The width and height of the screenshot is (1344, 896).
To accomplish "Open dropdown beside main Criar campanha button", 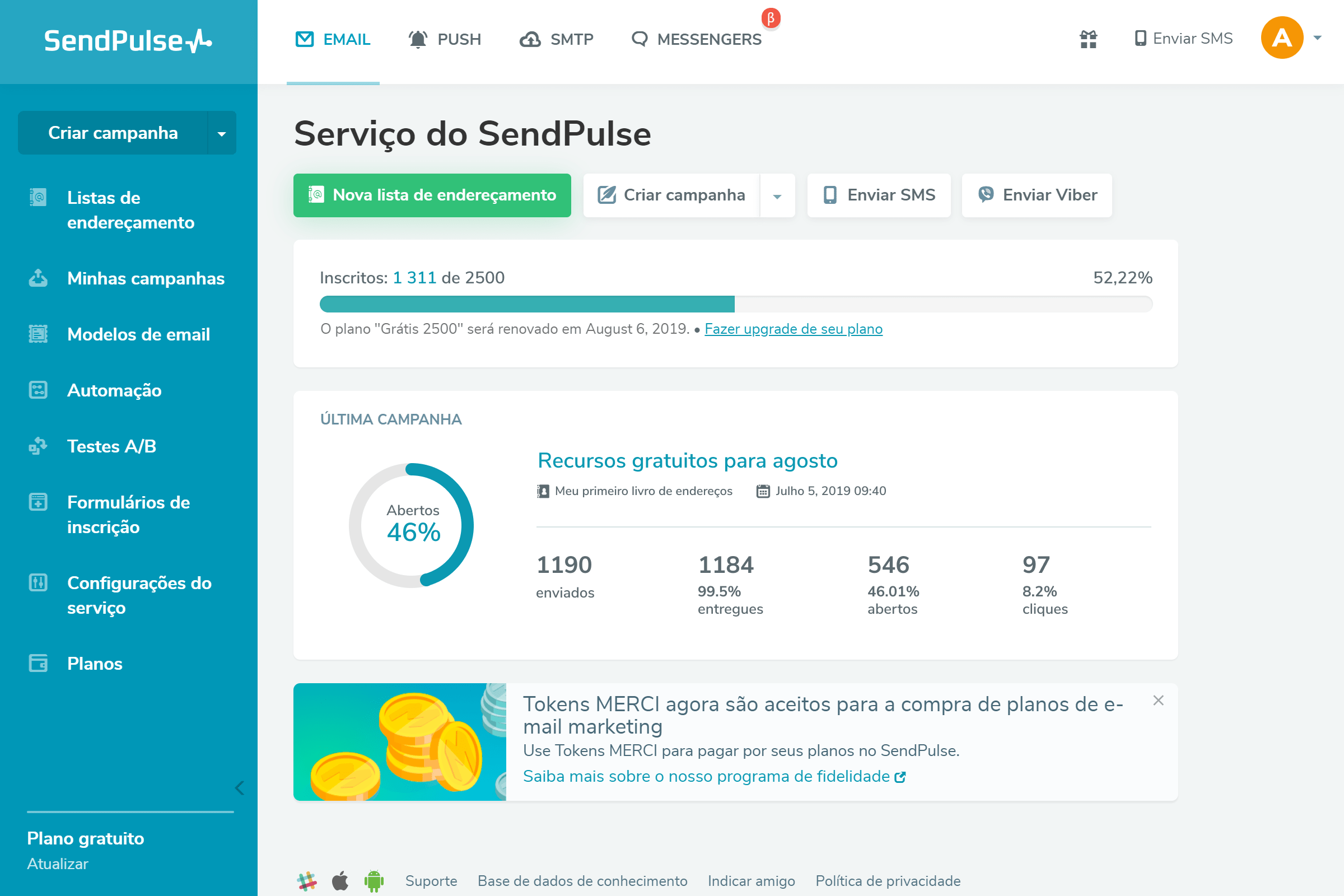I will [x=777, y=195].
